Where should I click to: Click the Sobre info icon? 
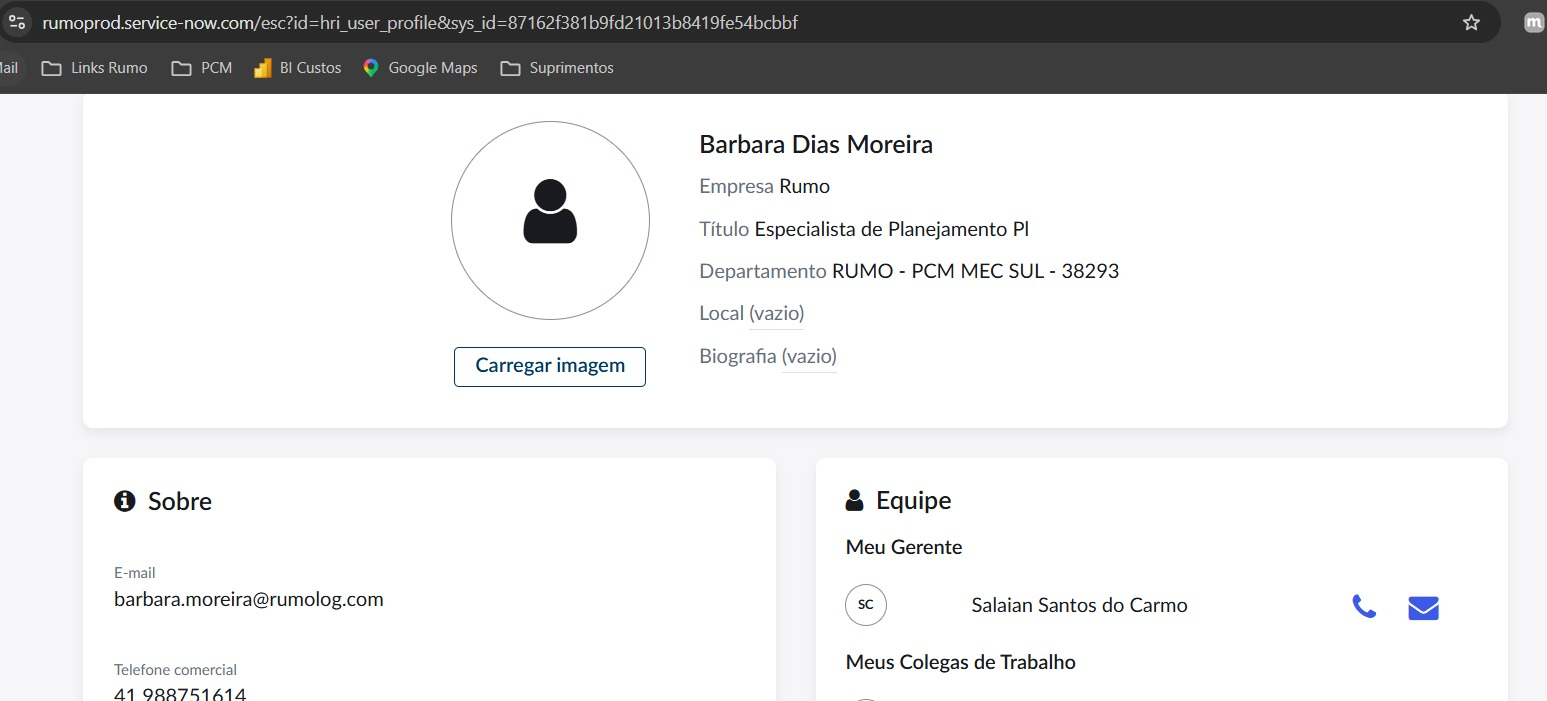click(x=124, y=501)
